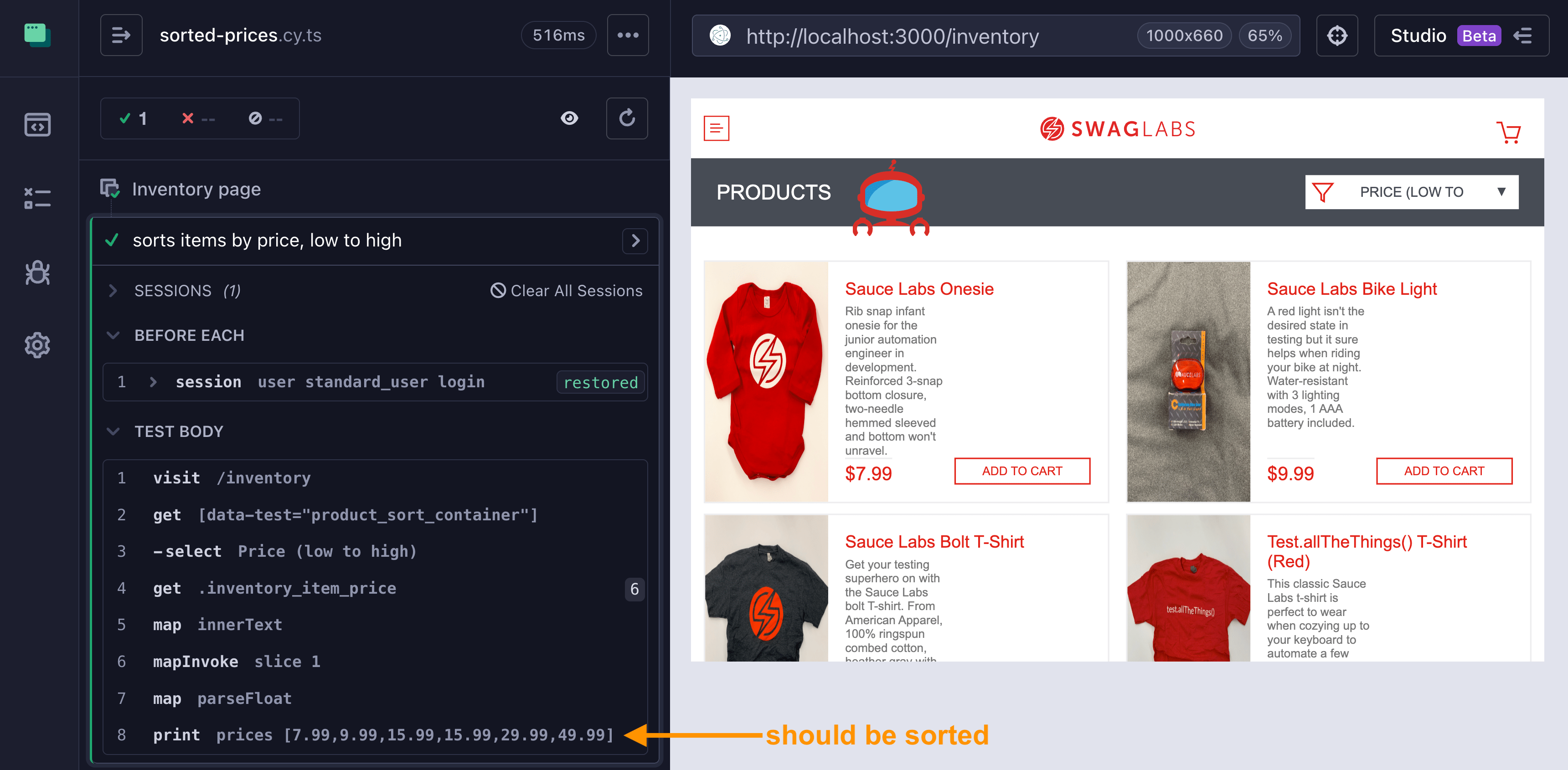Open the shopping cart icon
1568x770 pixels.
click(x=1508, y=131)
